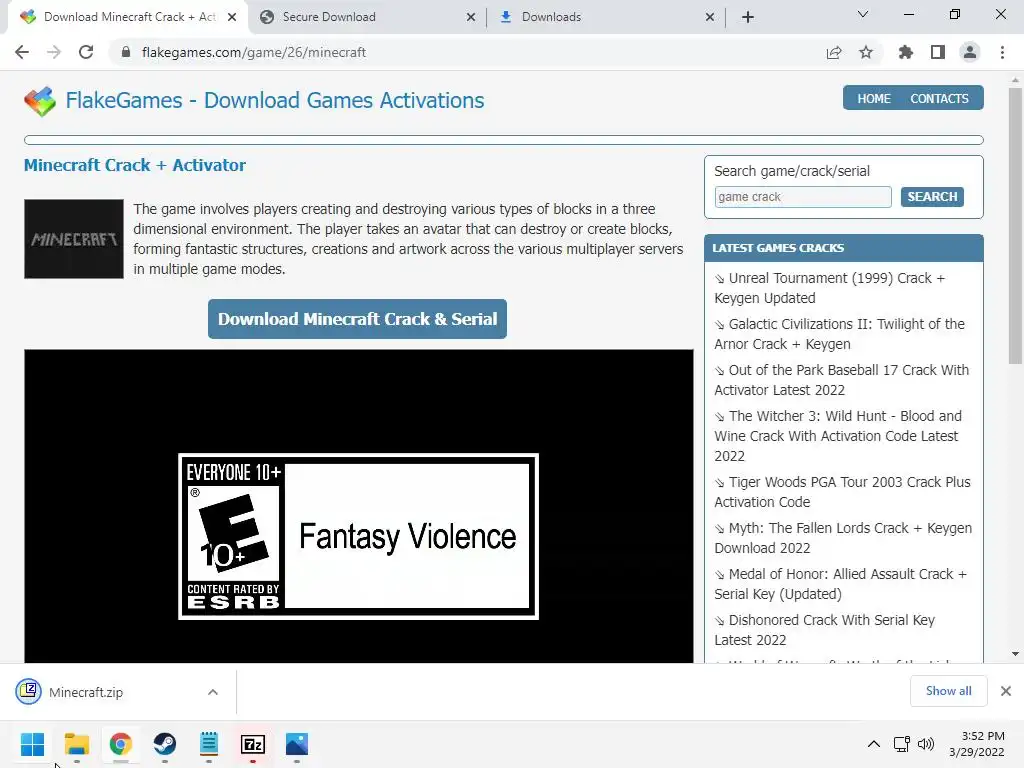
Task: Open the Windows Start menu
Action: 32,744
